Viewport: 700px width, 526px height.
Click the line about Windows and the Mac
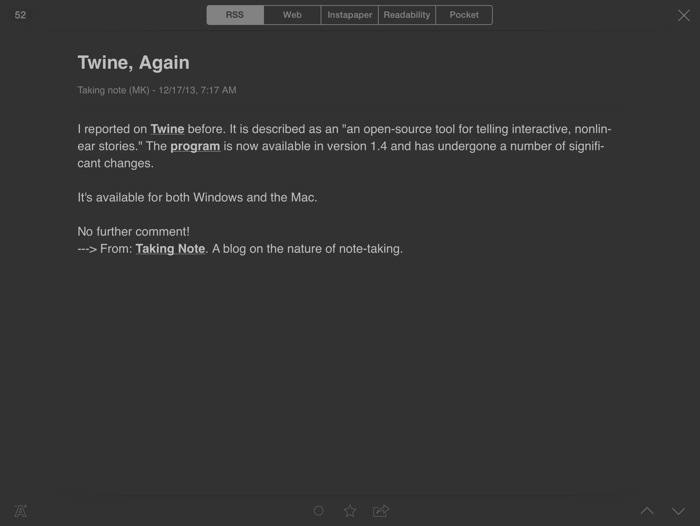pyautogui.click(x=197, y=197)
